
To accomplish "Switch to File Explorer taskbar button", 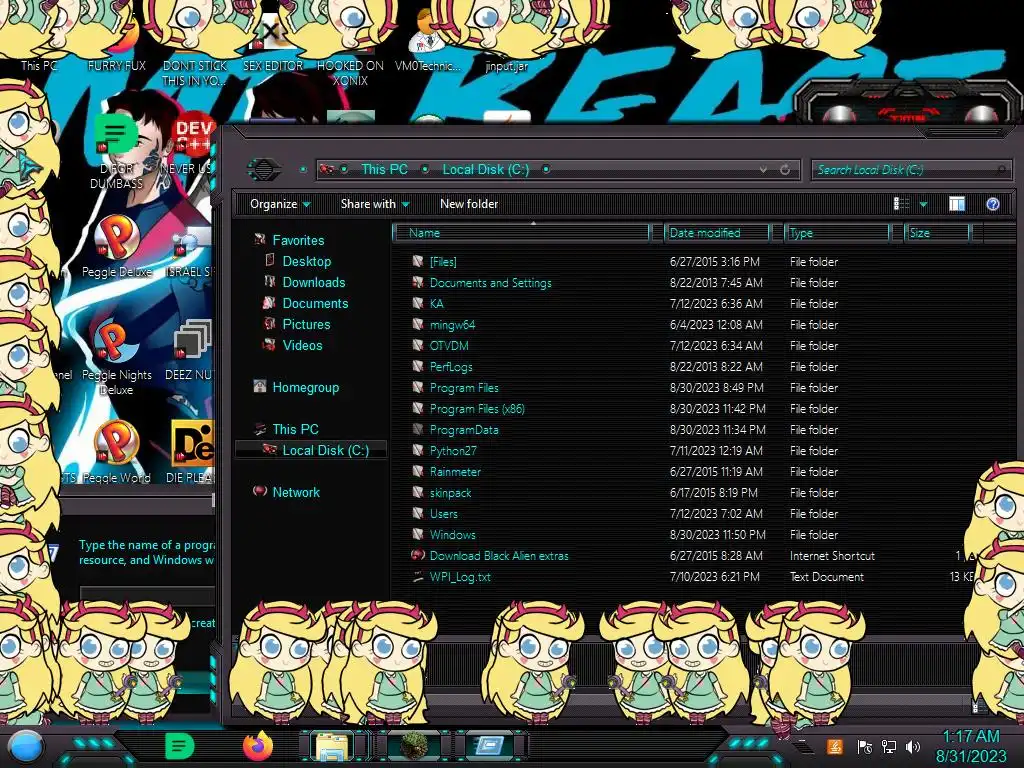I will click(x=332, y=746).
